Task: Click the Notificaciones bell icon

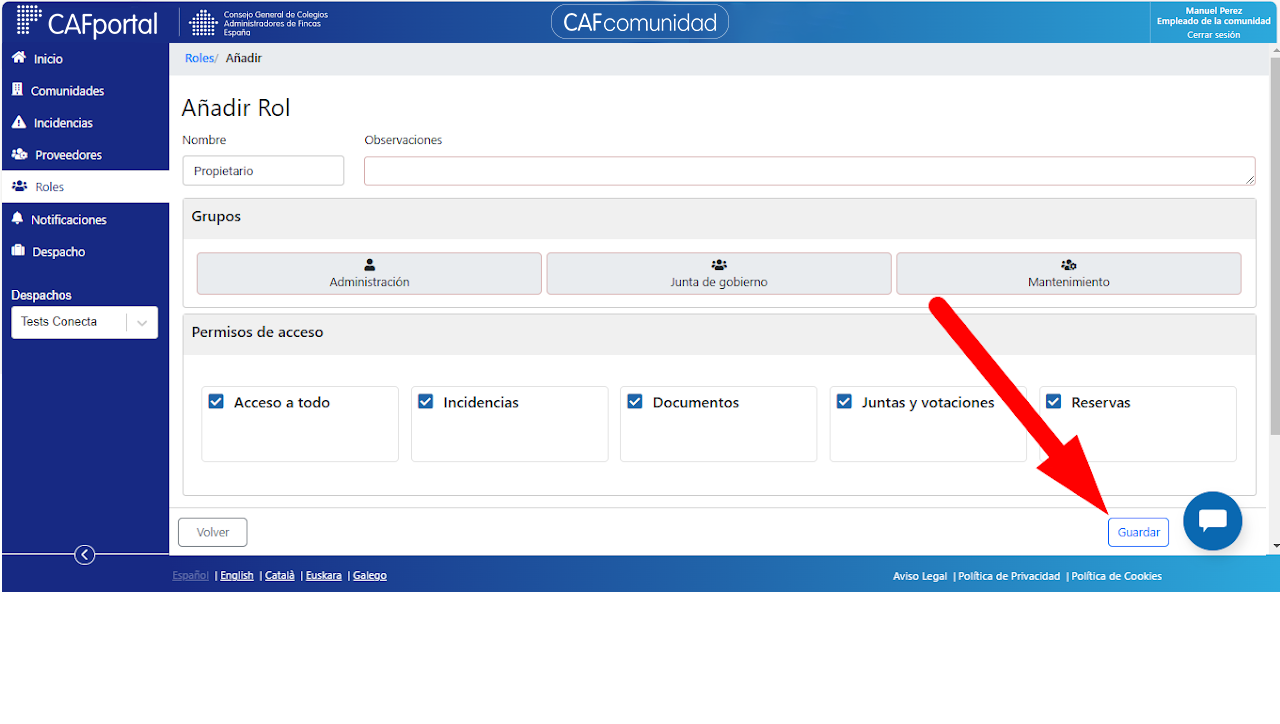Action: tap(17, 218)
